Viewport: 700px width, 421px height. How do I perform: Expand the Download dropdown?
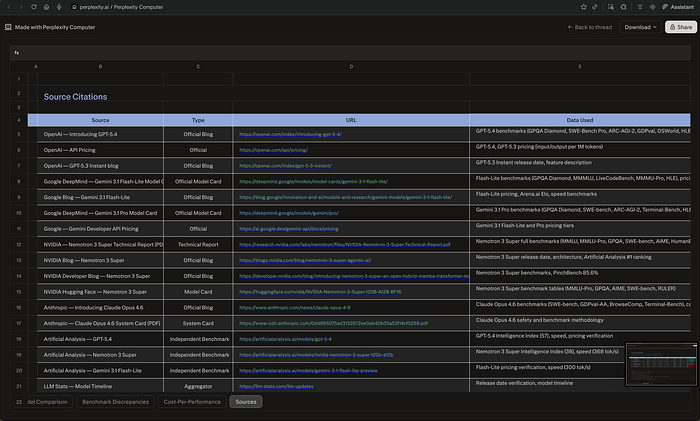click(640, 27)
